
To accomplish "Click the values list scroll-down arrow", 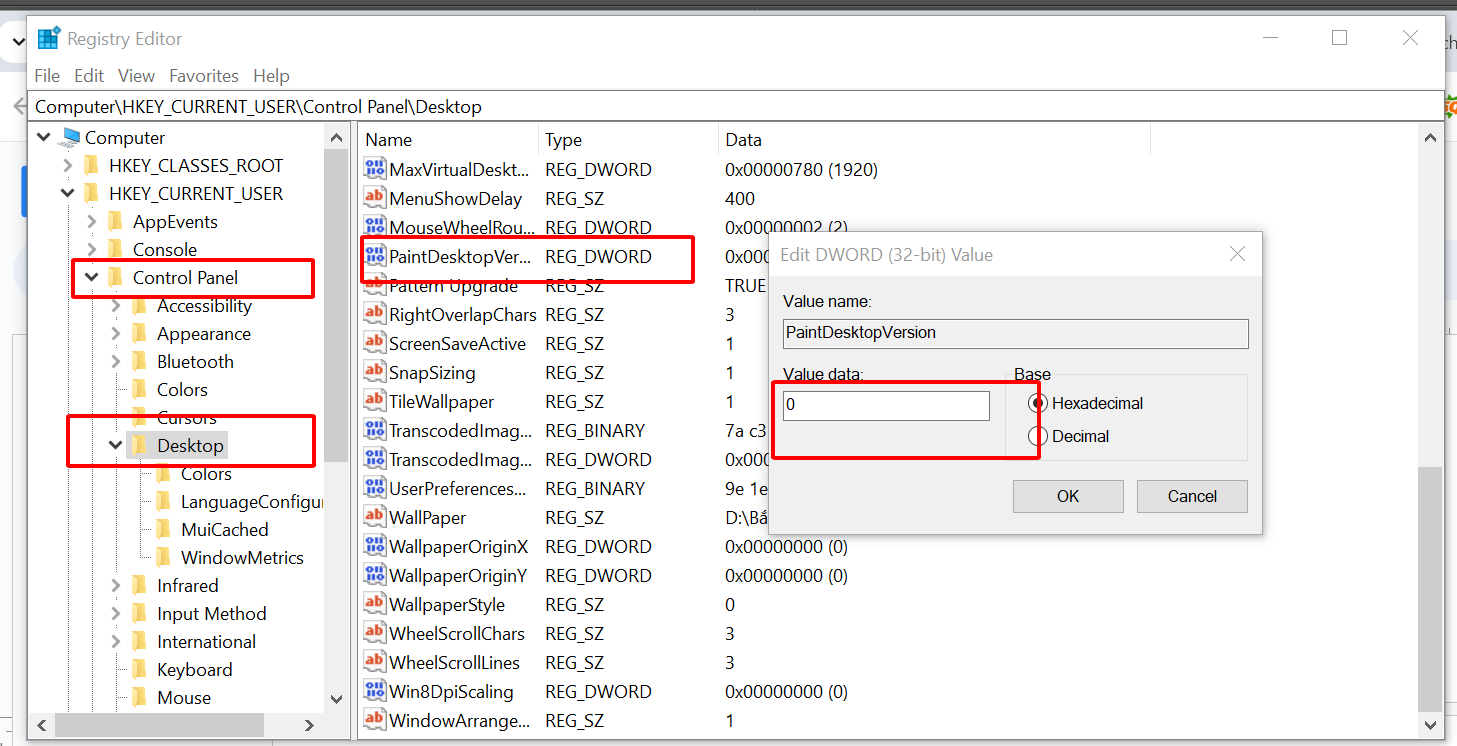I will click(x=1431, y=726).
